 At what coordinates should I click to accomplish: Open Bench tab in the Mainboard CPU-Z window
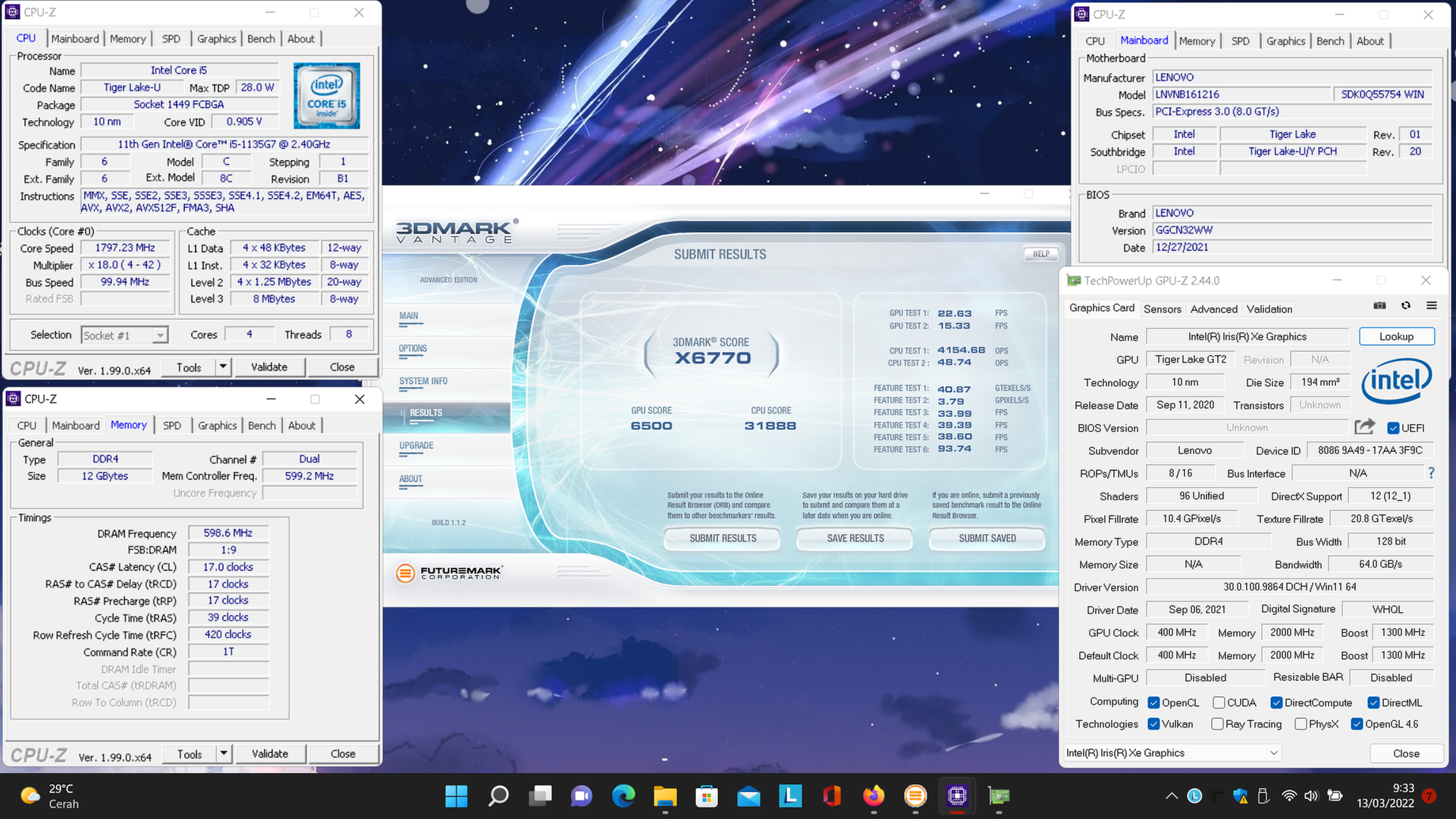click(1330, 41)
